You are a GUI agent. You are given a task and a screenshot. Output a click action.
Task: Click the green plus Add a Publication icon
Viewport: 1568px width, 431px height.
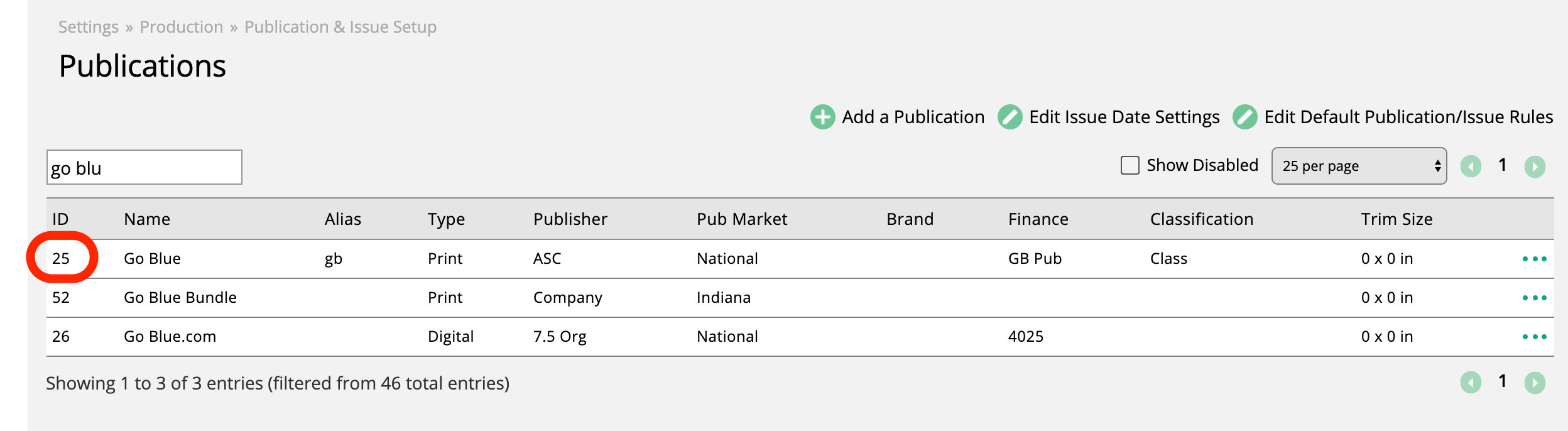822,117
